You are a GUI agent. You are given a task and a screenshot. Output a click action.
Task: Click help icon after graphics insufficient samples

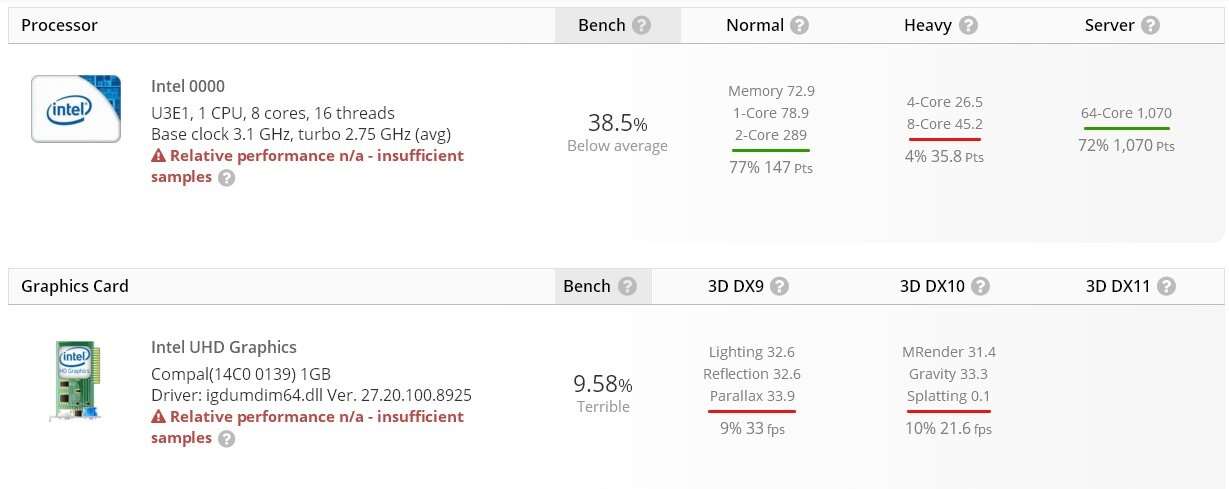coord(227,439)
